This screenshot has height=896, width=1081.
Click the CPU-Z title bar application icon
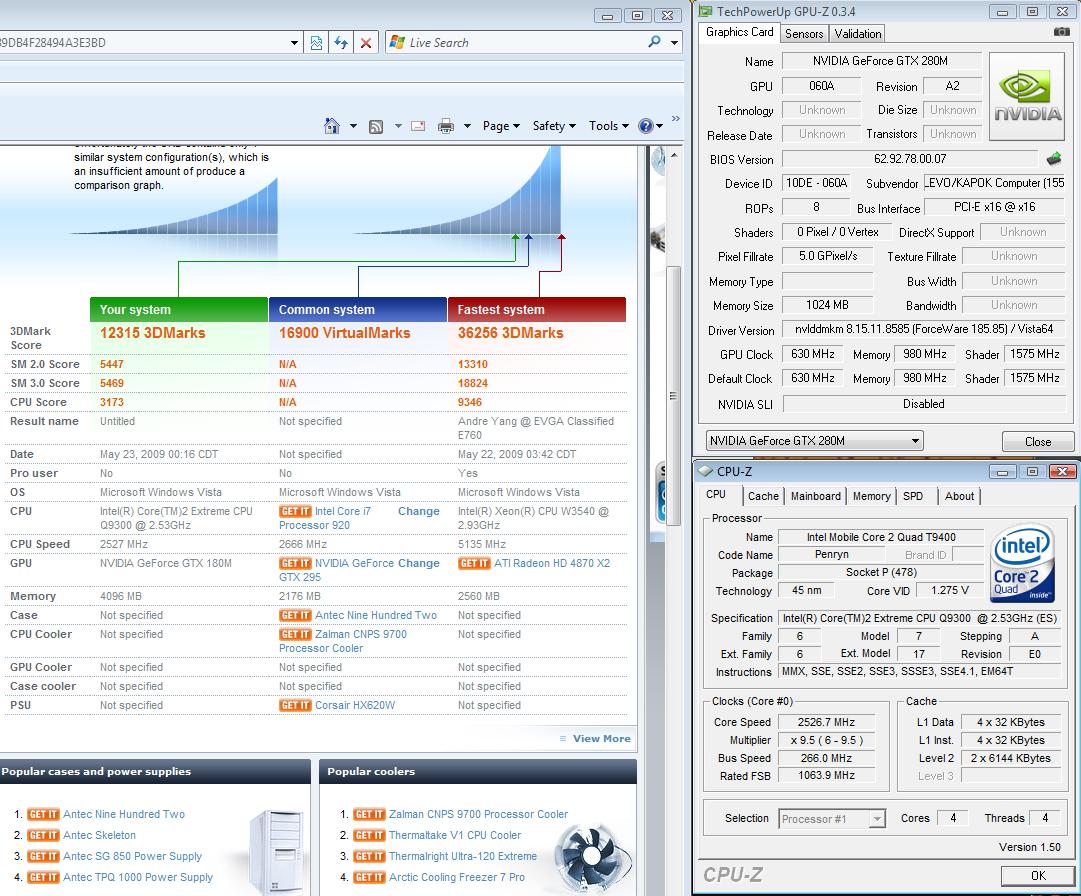[x=705, y=471]
